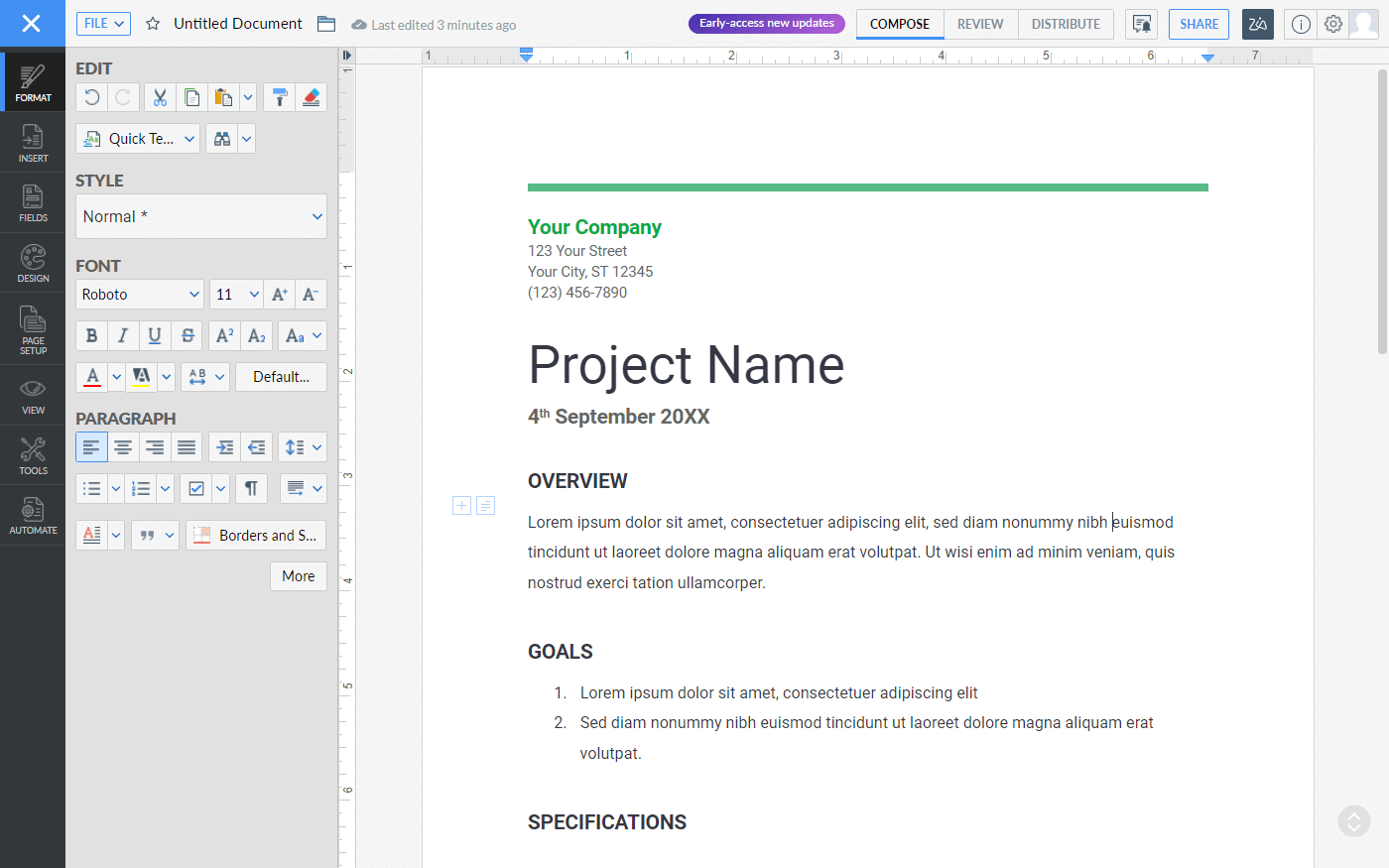1389x868 pixels.
Task: Click Early-access new updates badge
Action: pyautogui.click(x=767, y=23)
